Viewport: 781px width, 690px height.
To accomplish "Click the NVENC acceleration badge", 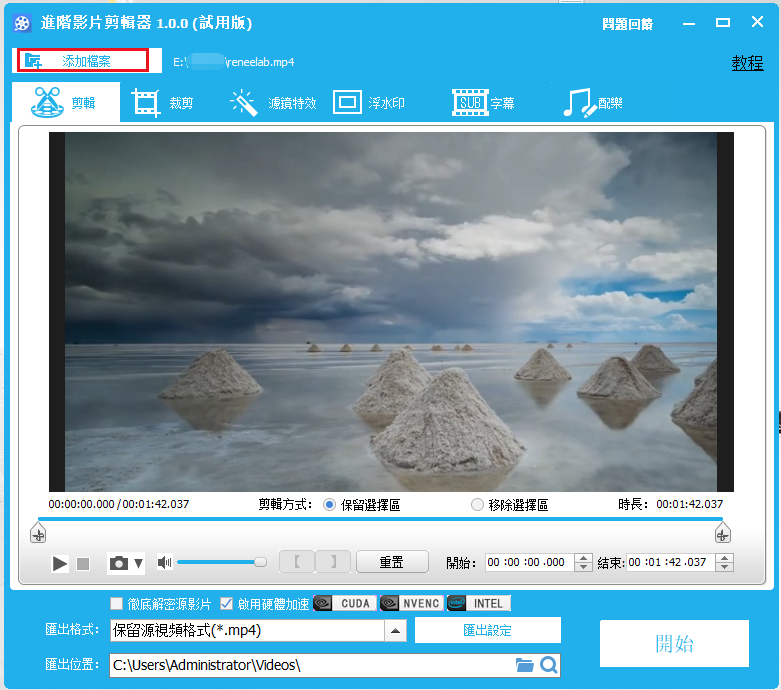I will (412, 603).
